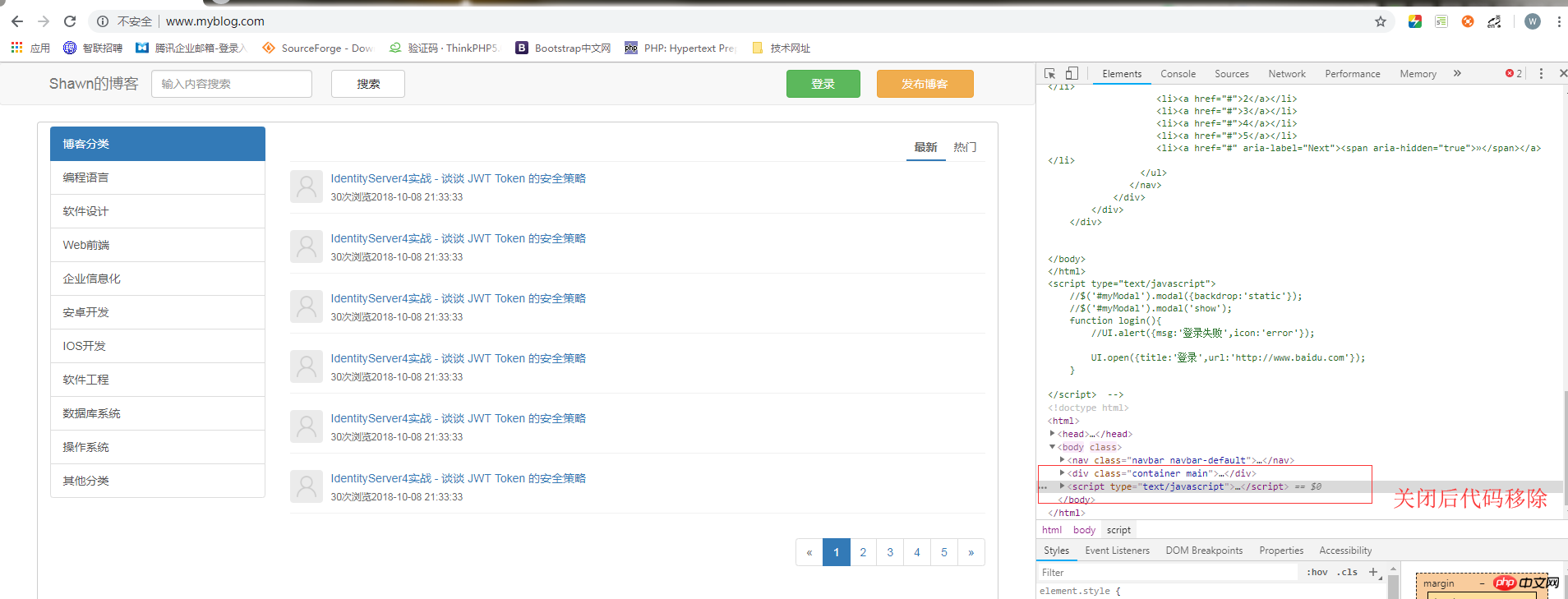The image size is (1568, 599).
Task: Select the 编程语言 category
Action: pyautogui.click(x=158, y=177)
